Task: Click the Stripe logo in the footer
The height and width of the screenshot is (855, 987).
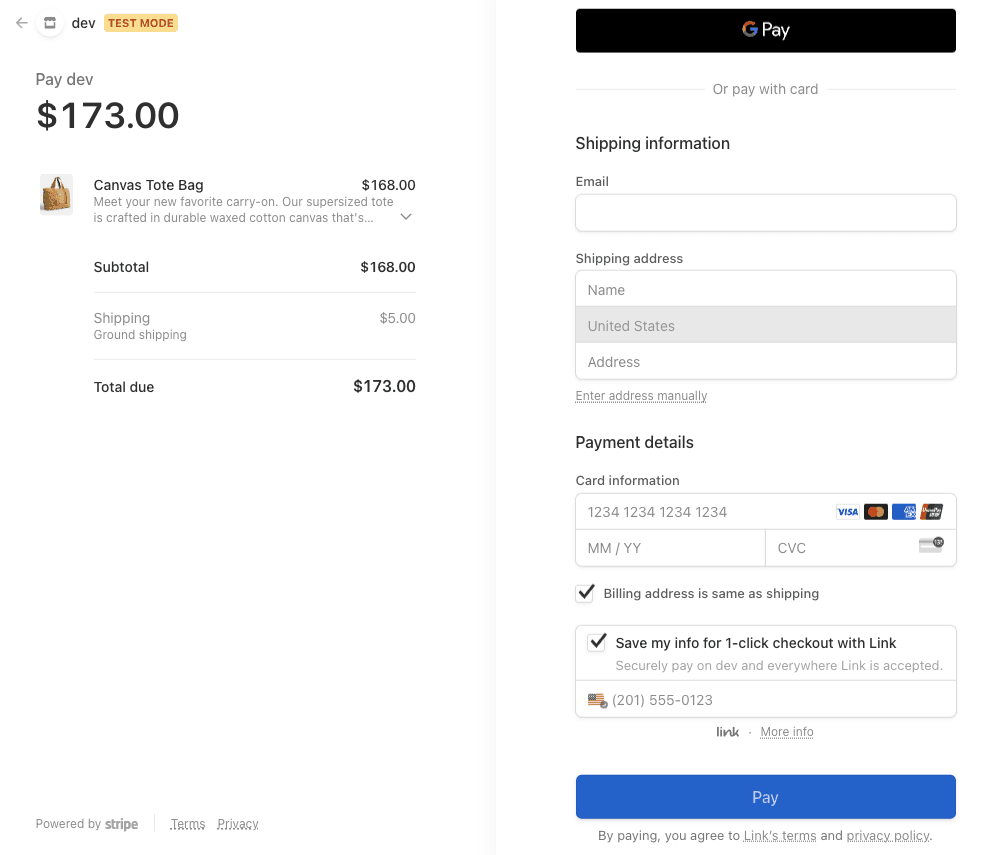Action: 121,824
